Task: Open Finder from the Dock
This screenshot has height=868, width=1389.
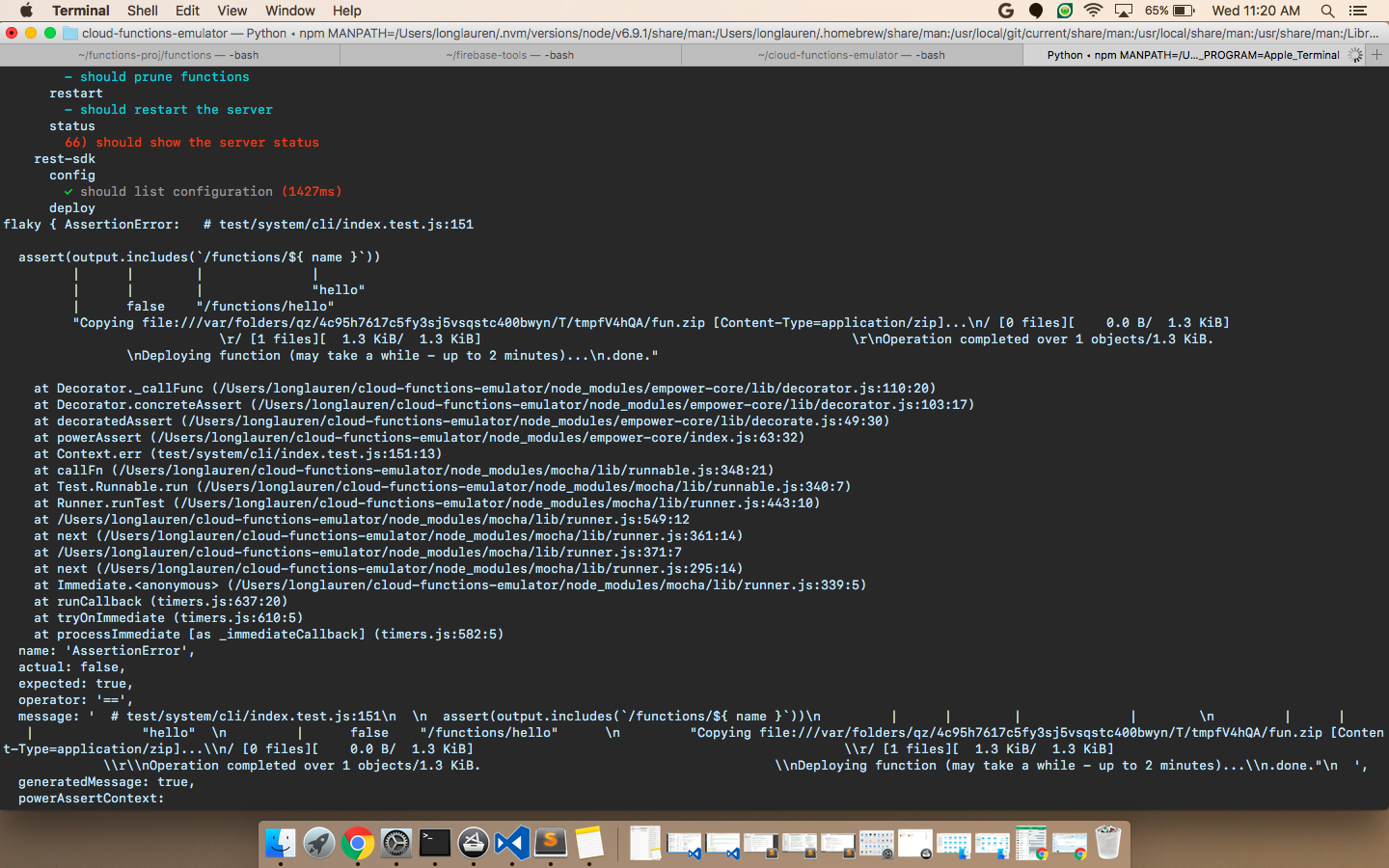Action: 281,843
